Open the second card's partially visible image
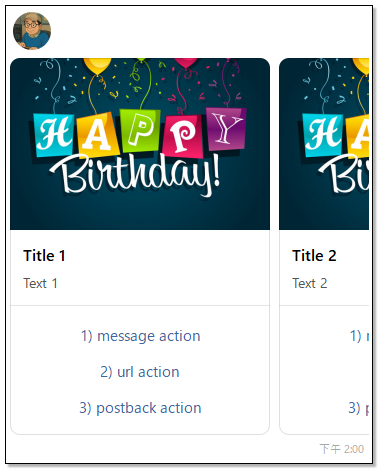The image size is (379, 470). pos(324,144)
